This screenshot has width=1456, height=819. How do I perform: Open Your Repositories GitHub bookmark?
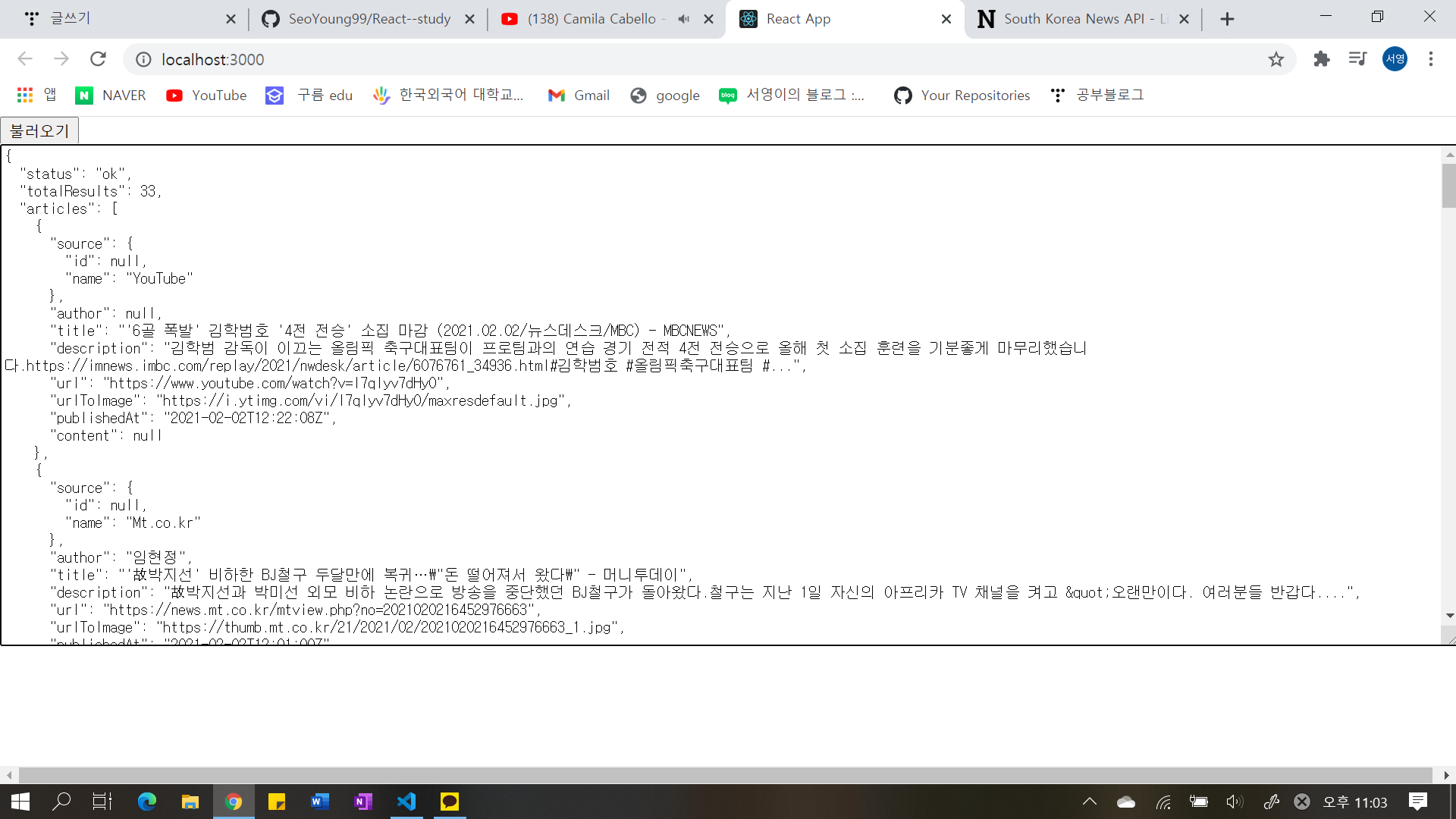pyautogui.click(x=962, y=95)
